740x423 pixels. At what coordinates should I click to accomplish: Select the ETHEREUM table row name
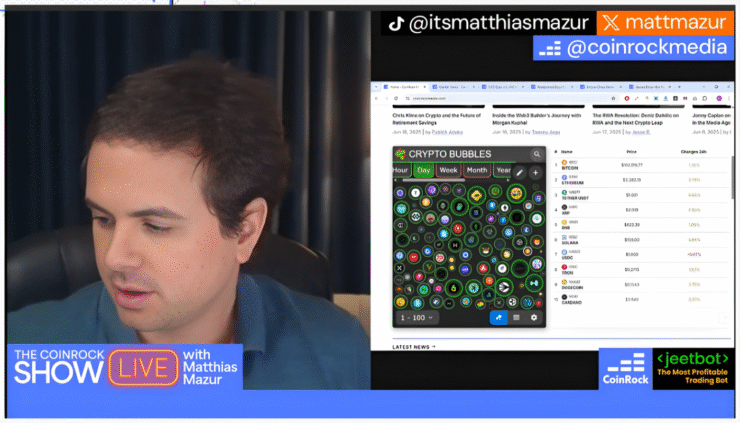572,183
